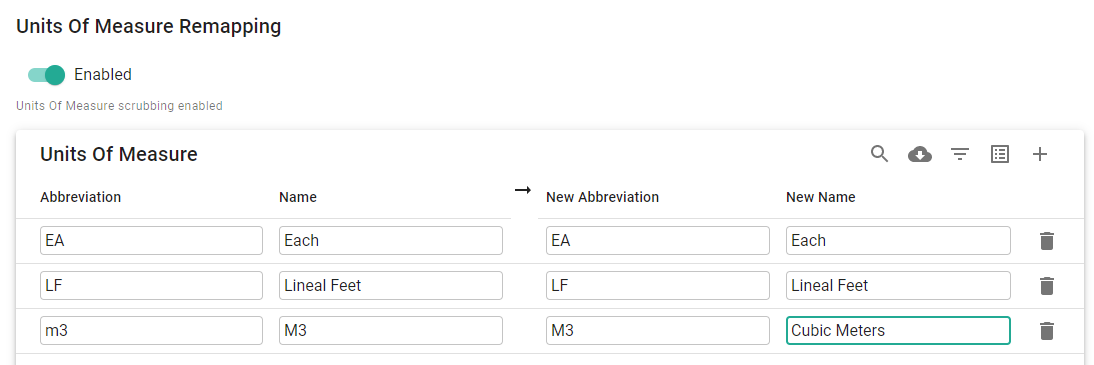The width and height of the screenshot is (1094, 365).
Task: Click the New Abbreviation column header
Action: (602, 197)
